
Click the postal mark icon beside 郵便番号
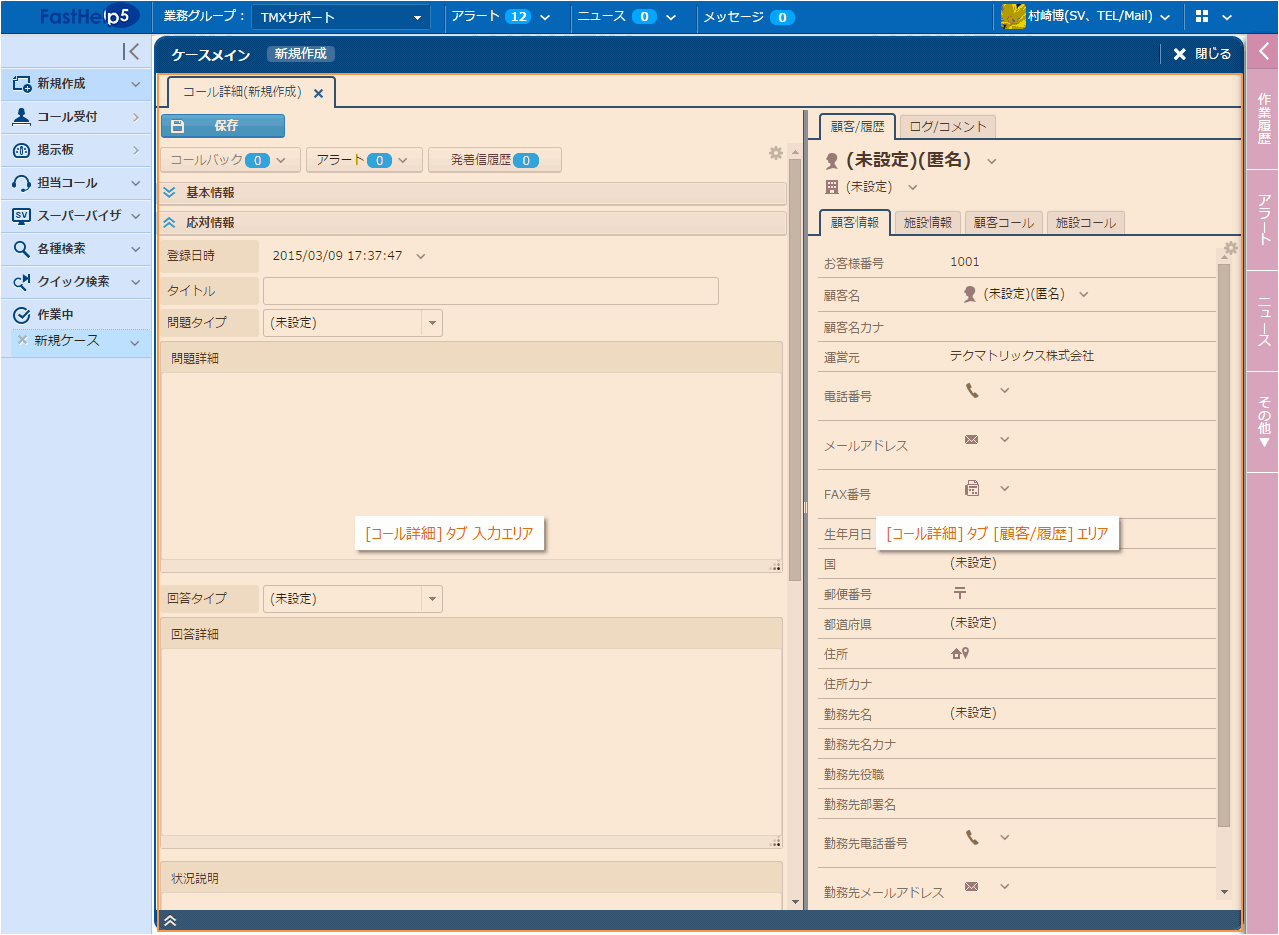point(959,593)
